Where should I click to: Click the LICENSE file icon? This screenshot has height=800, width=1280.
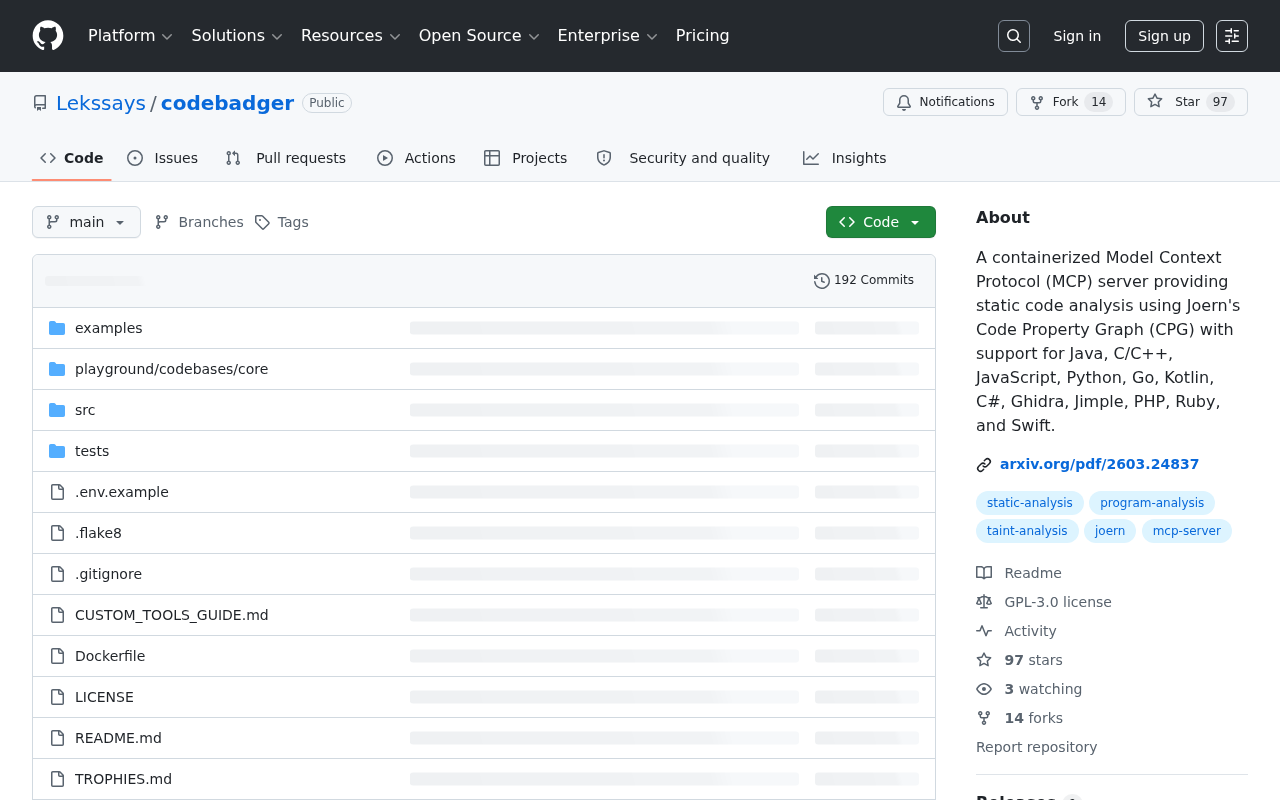[57, 697]
